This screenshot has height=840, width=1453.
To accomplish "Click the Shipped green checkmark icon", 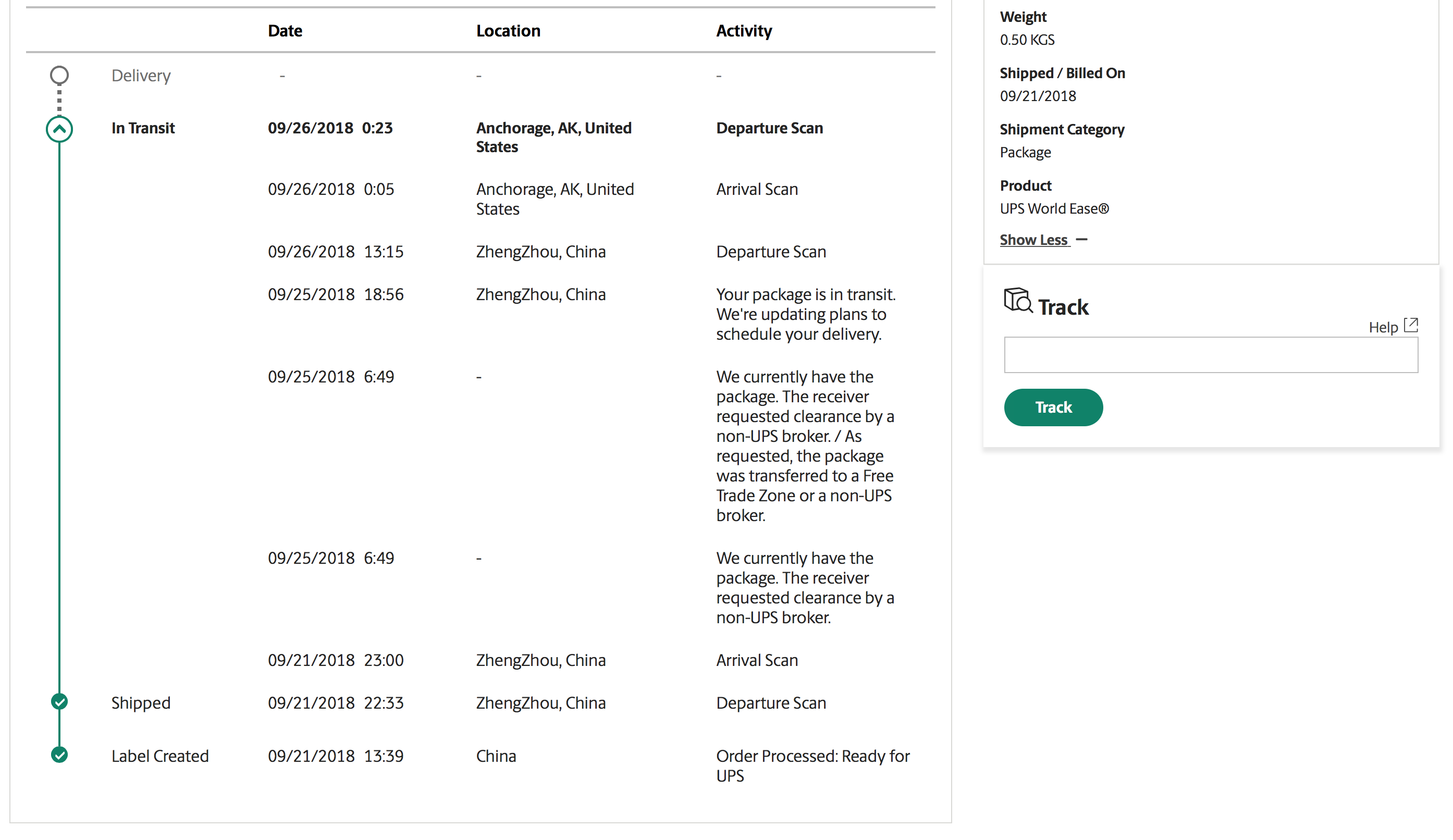I will tap(59, 701).
